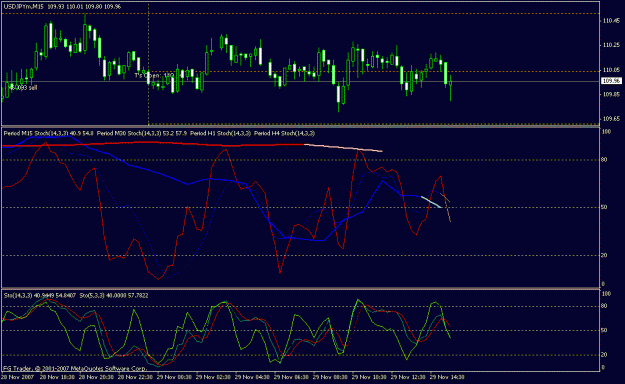Click the T's Open text label
Image resolution: width=625 pixels, height=384 pixels.
point(154,75)
